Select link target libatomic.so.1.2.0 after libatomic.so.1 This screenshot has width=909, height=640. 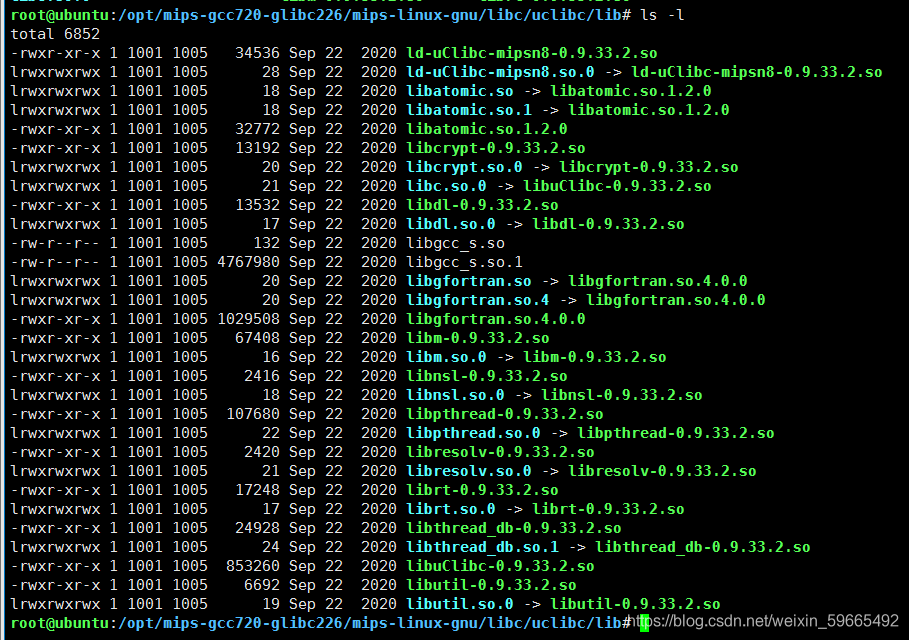click(649, 110)
